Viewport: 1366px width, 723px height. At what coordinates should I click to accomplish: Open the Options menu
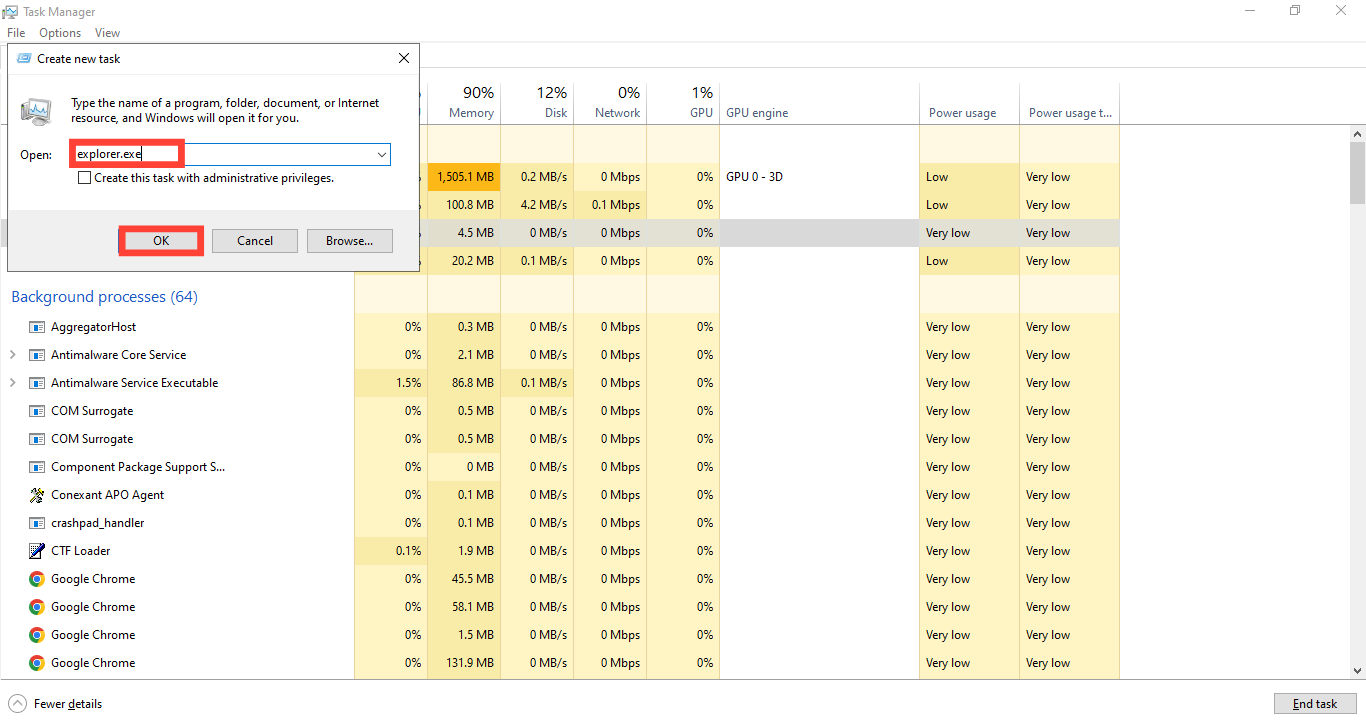pos(60,33)
